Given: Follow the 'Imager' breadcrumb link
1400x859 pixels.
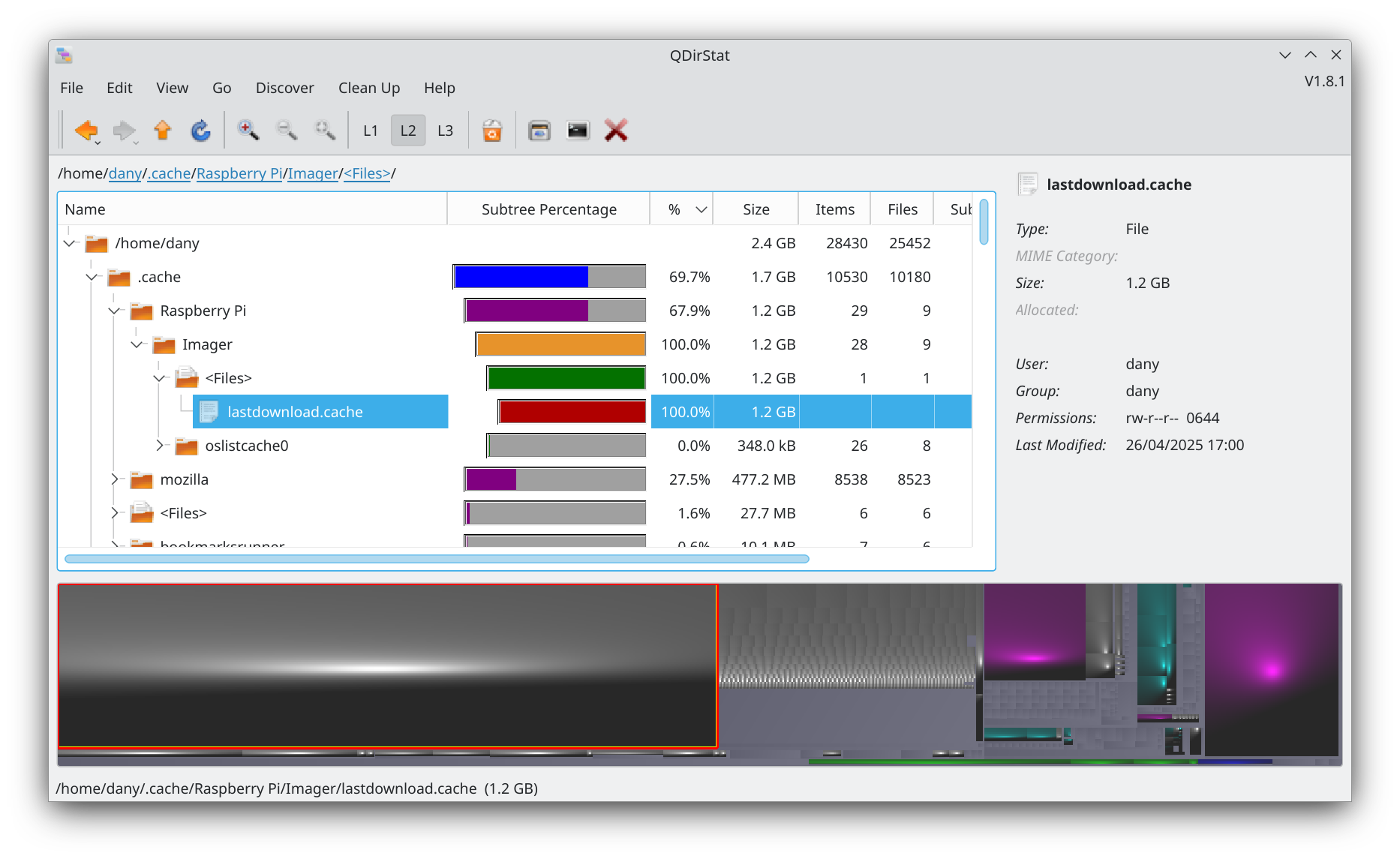Looking at the screenshot, I should click(313, 173).
